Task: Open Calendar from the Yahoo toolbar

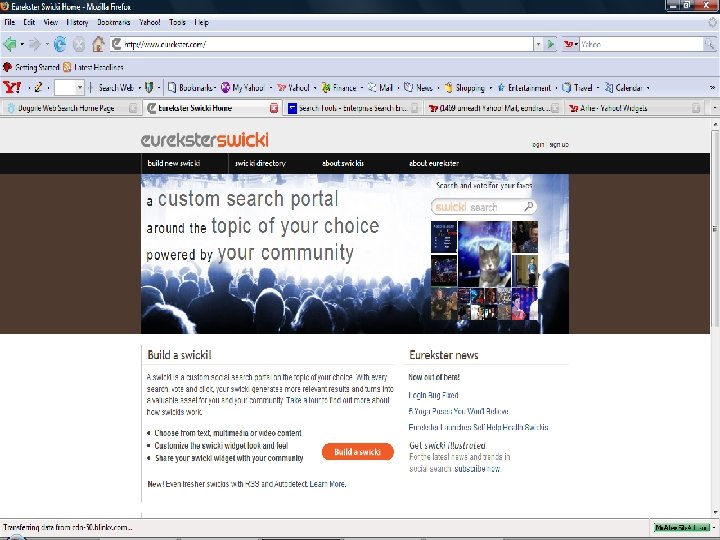Action: (623, 87)
